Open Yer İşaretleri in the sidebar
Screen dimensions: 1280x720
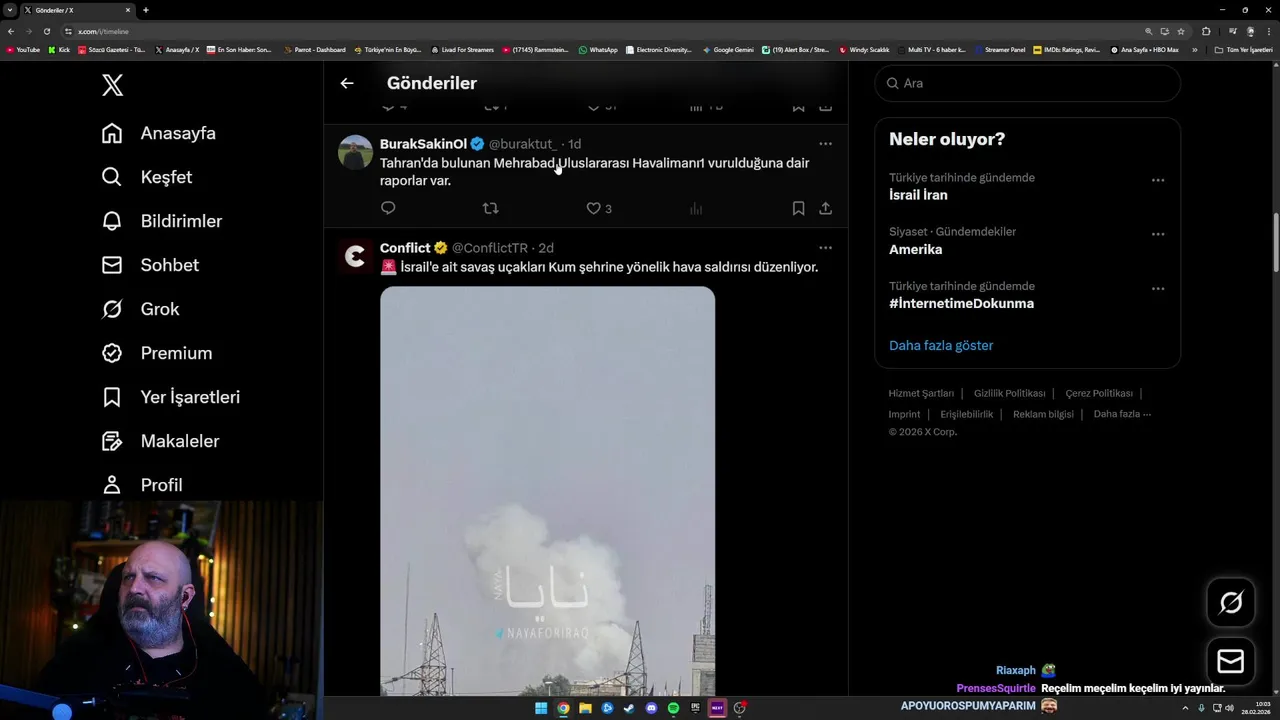coord(171,397)
